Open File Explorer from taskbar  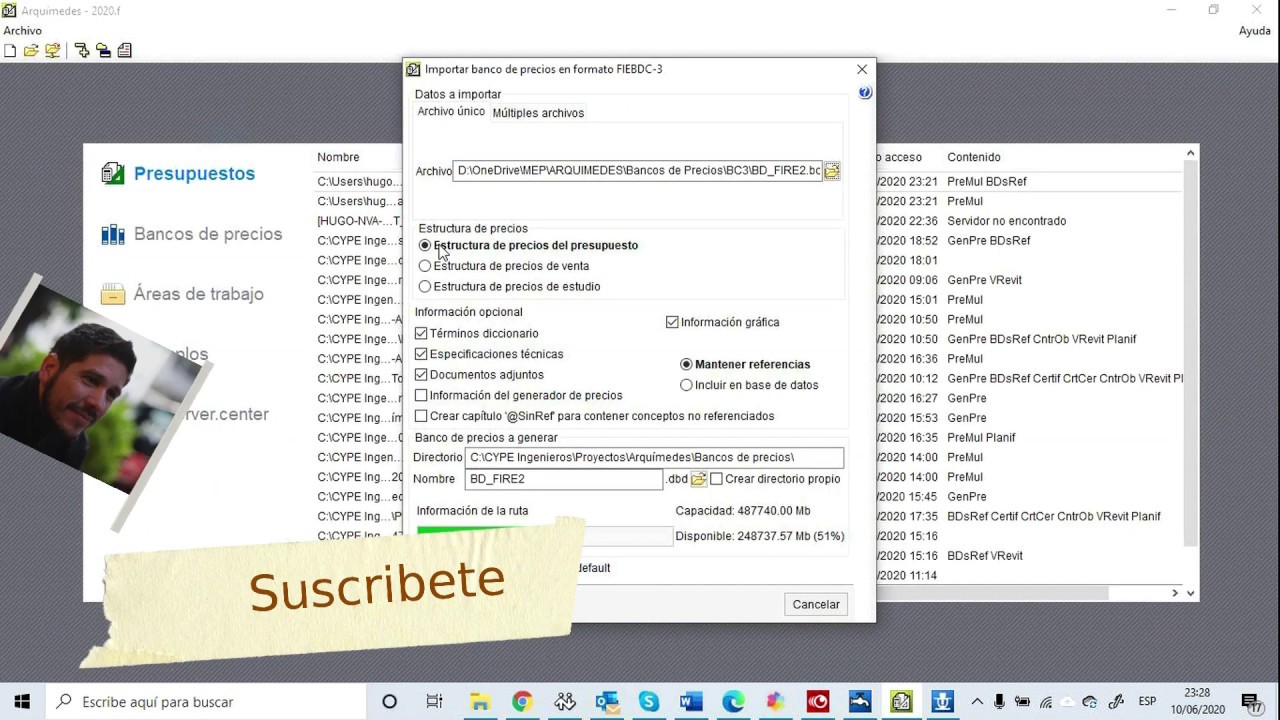click(480, 702)
